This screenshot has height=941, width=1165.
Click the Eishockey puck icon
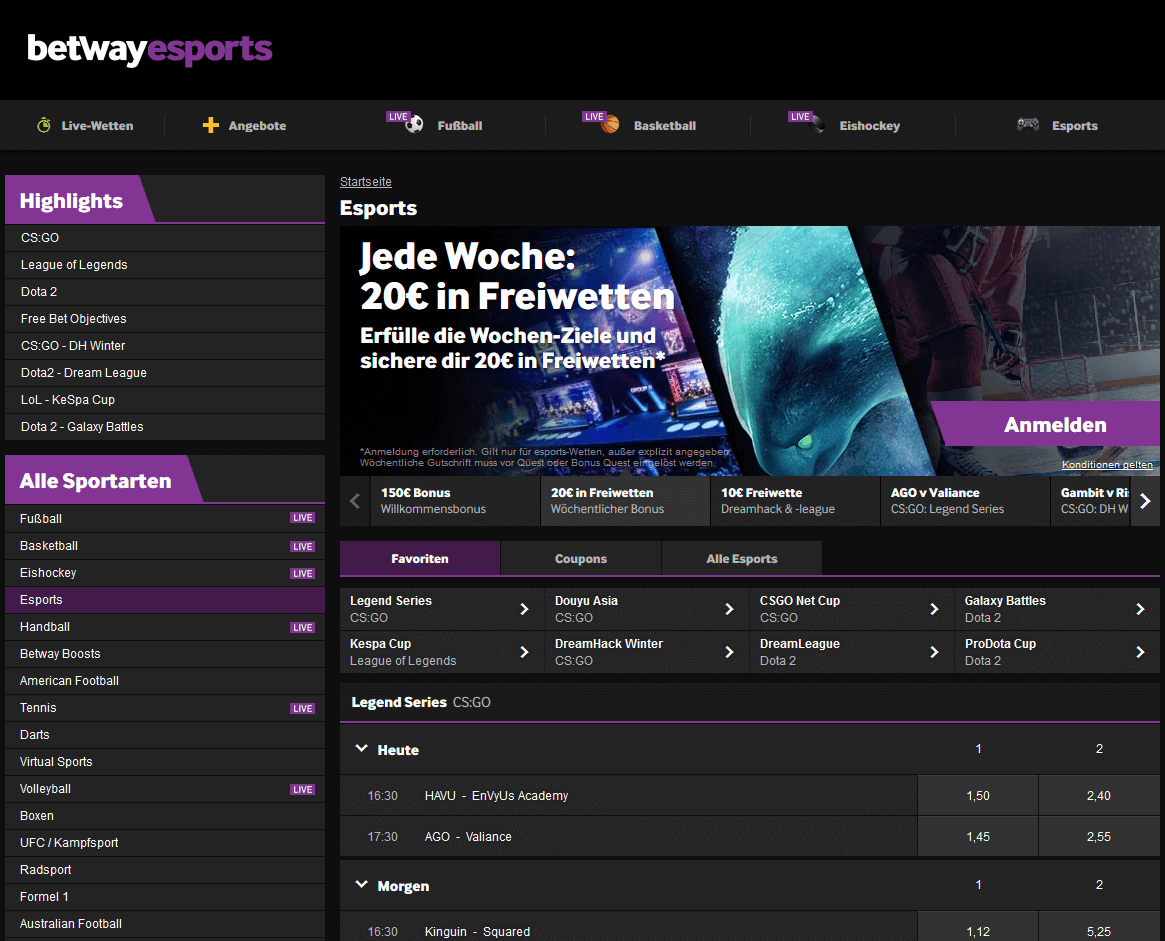point(817,124)
